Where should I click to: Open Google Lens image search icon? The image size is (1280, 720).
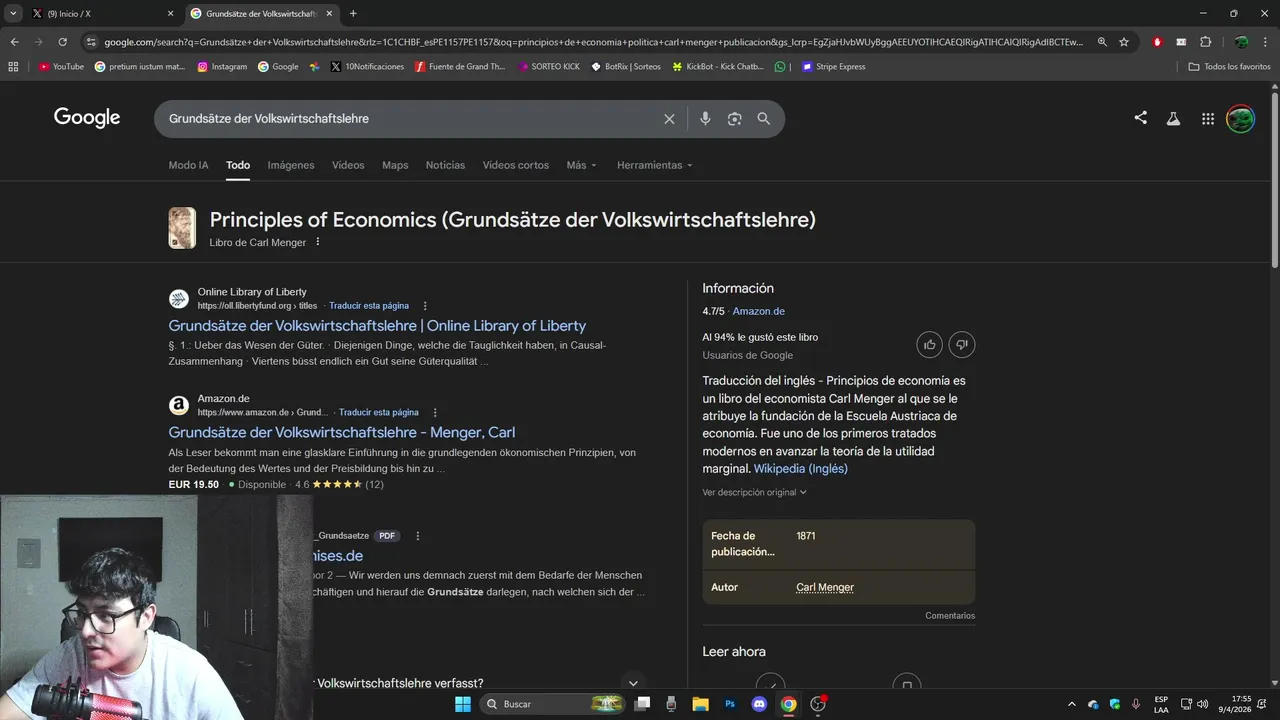pos(735,119)
